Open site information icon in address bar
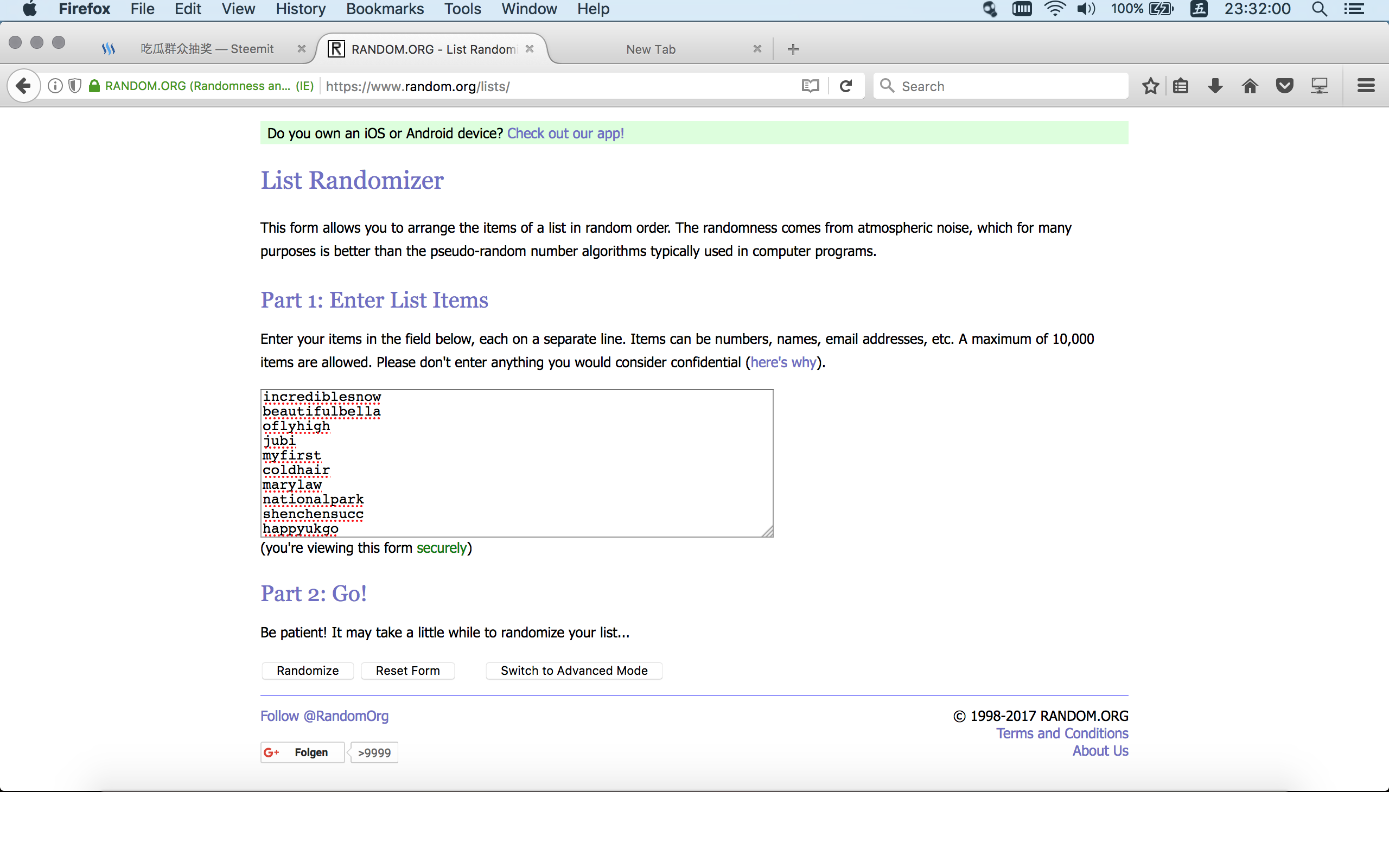1389x868 pixels. [55, 86]
